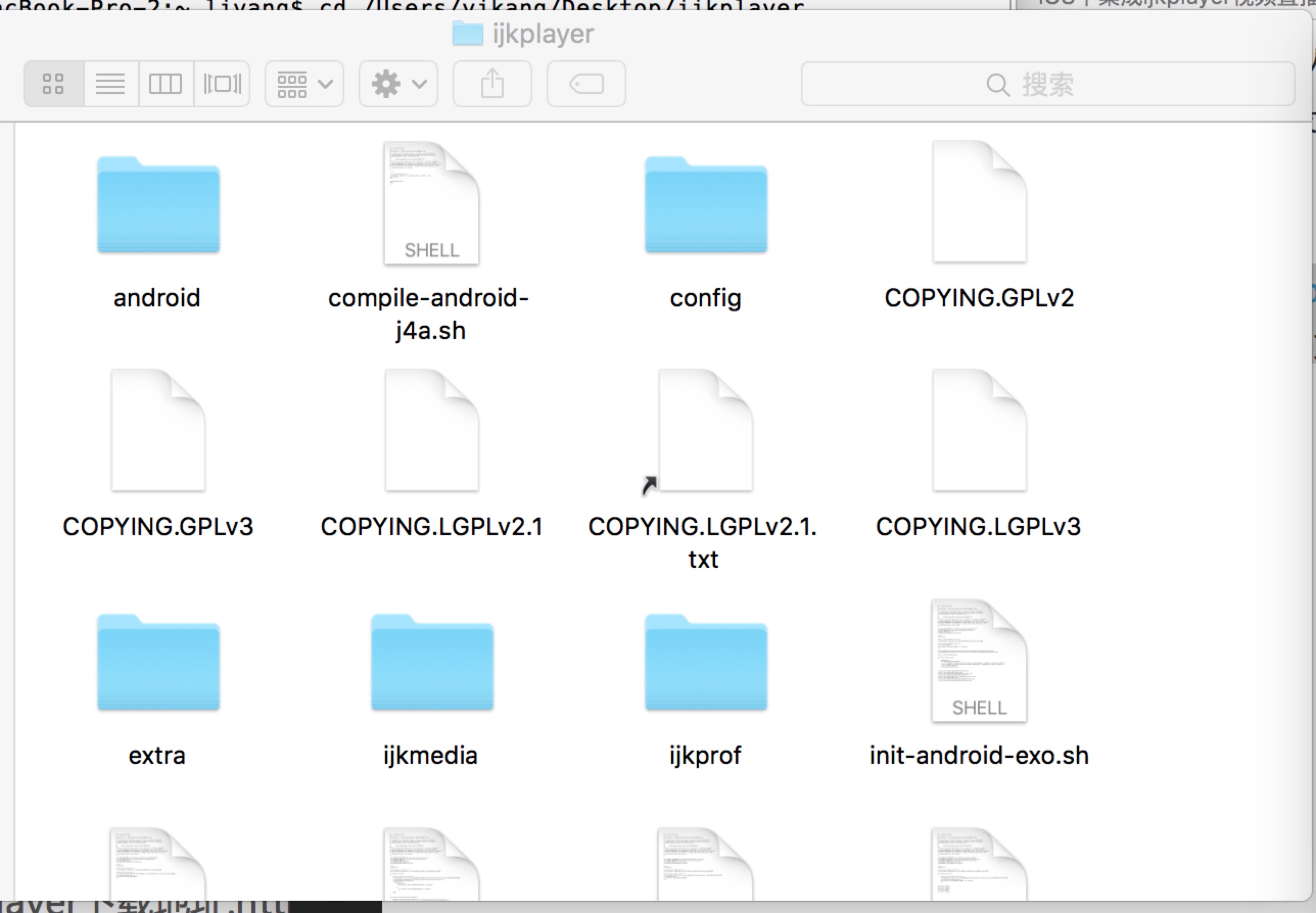Screen dimensions: 1316x913
Task: Switch to icon view mode
Action: coord(54,84)
